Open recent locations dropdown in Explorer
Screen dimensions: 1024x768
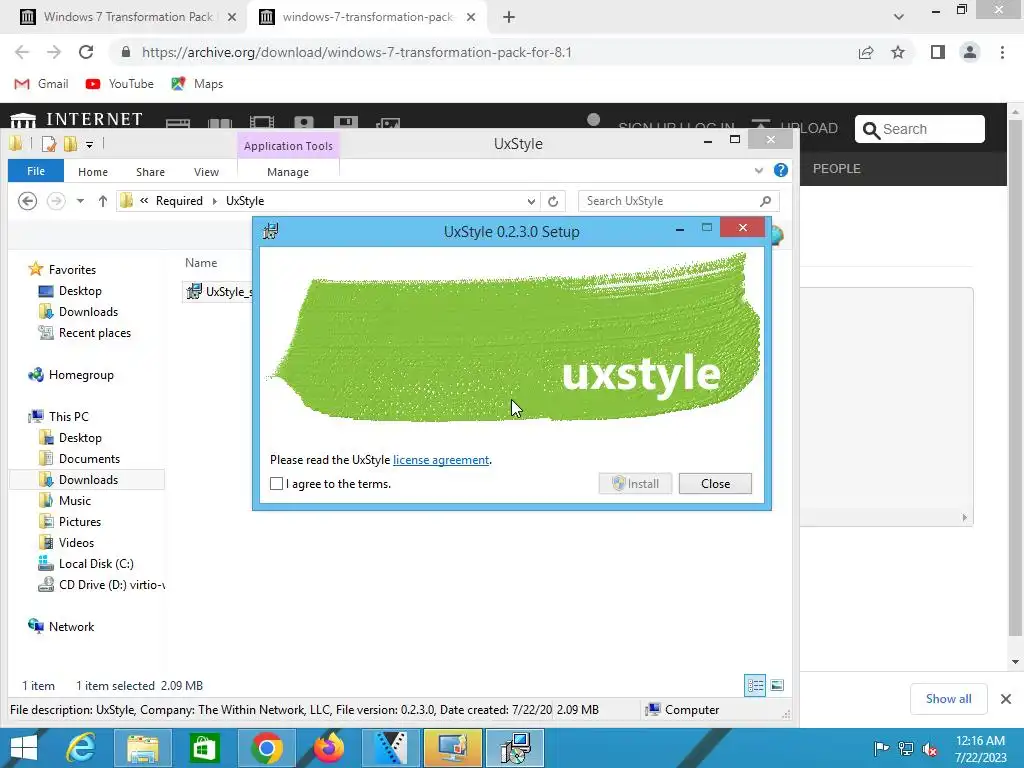coord(80,201)
